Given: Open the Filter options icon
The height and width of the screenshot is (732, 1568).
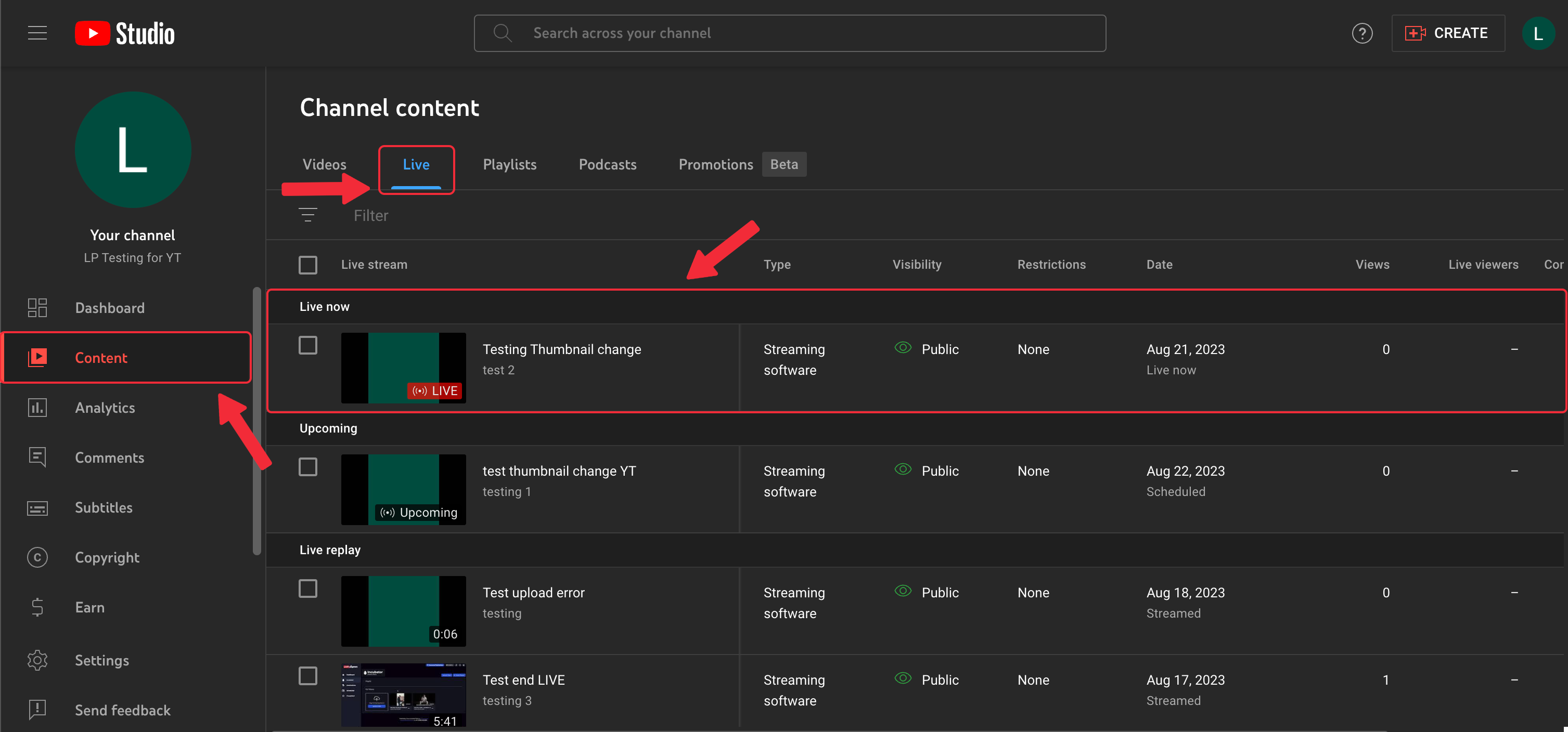Looking at the screenshot, I should pyautogui.click(x=308, y=215).
